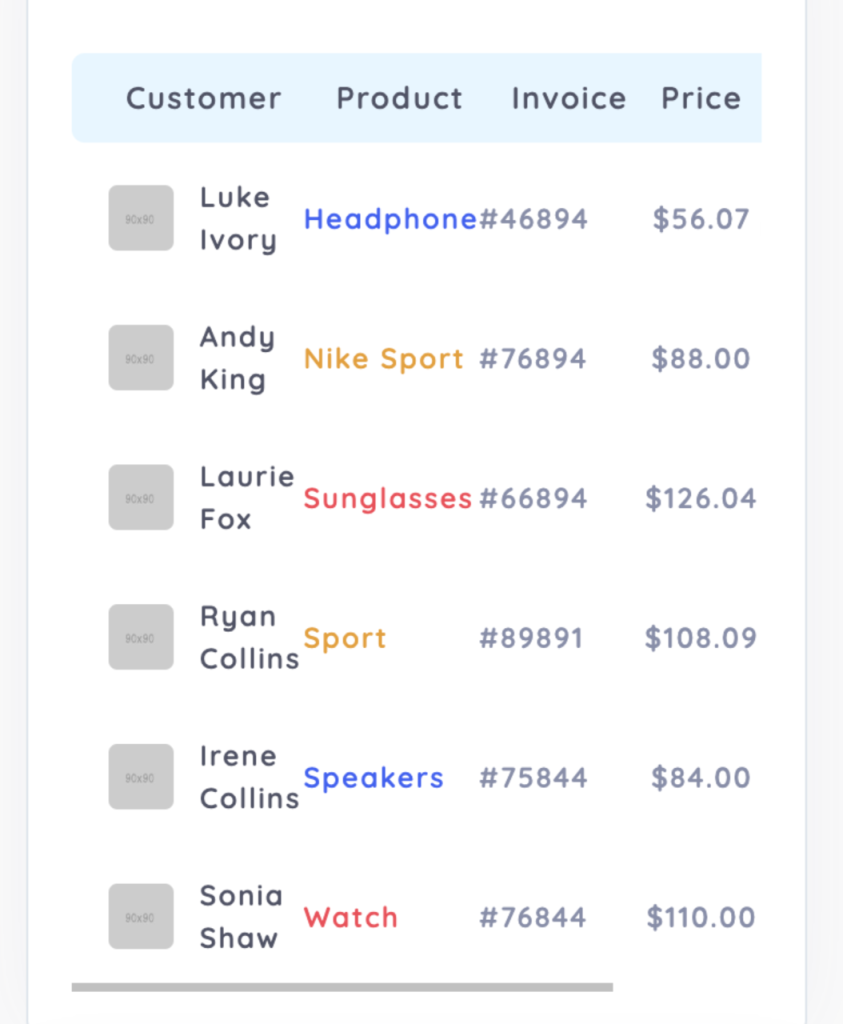Click Luke Ivory's avatar thumbnail
Viewport: 843px width, 1024px height.
click(141, 218)
